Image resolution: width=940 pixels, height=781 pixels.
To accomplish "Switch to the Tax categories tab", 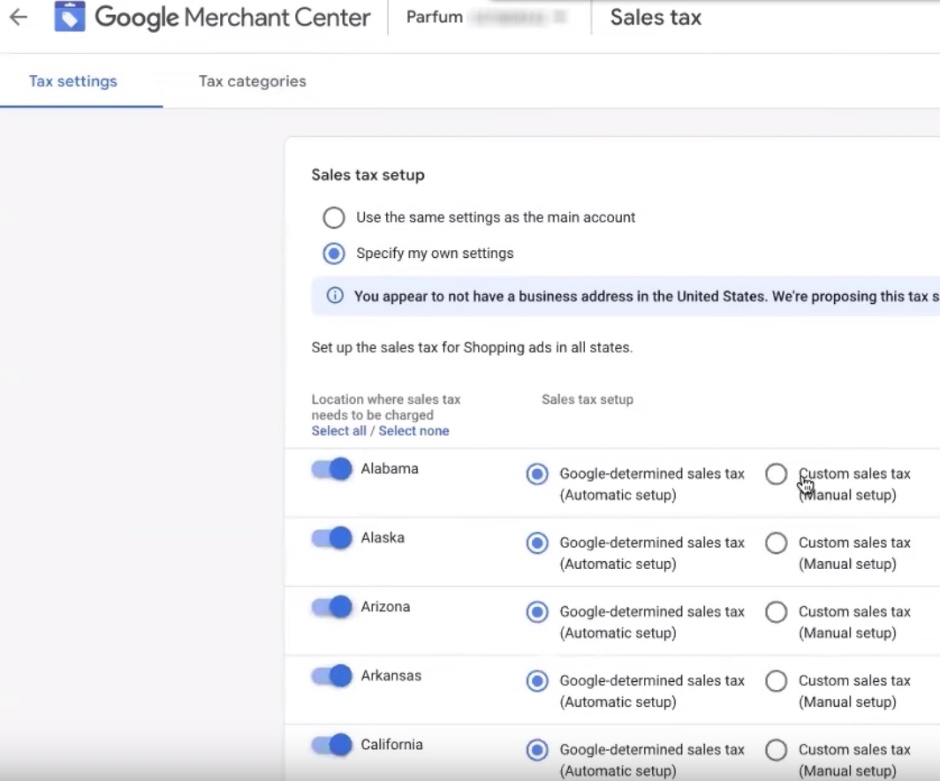I will point(252,81).
